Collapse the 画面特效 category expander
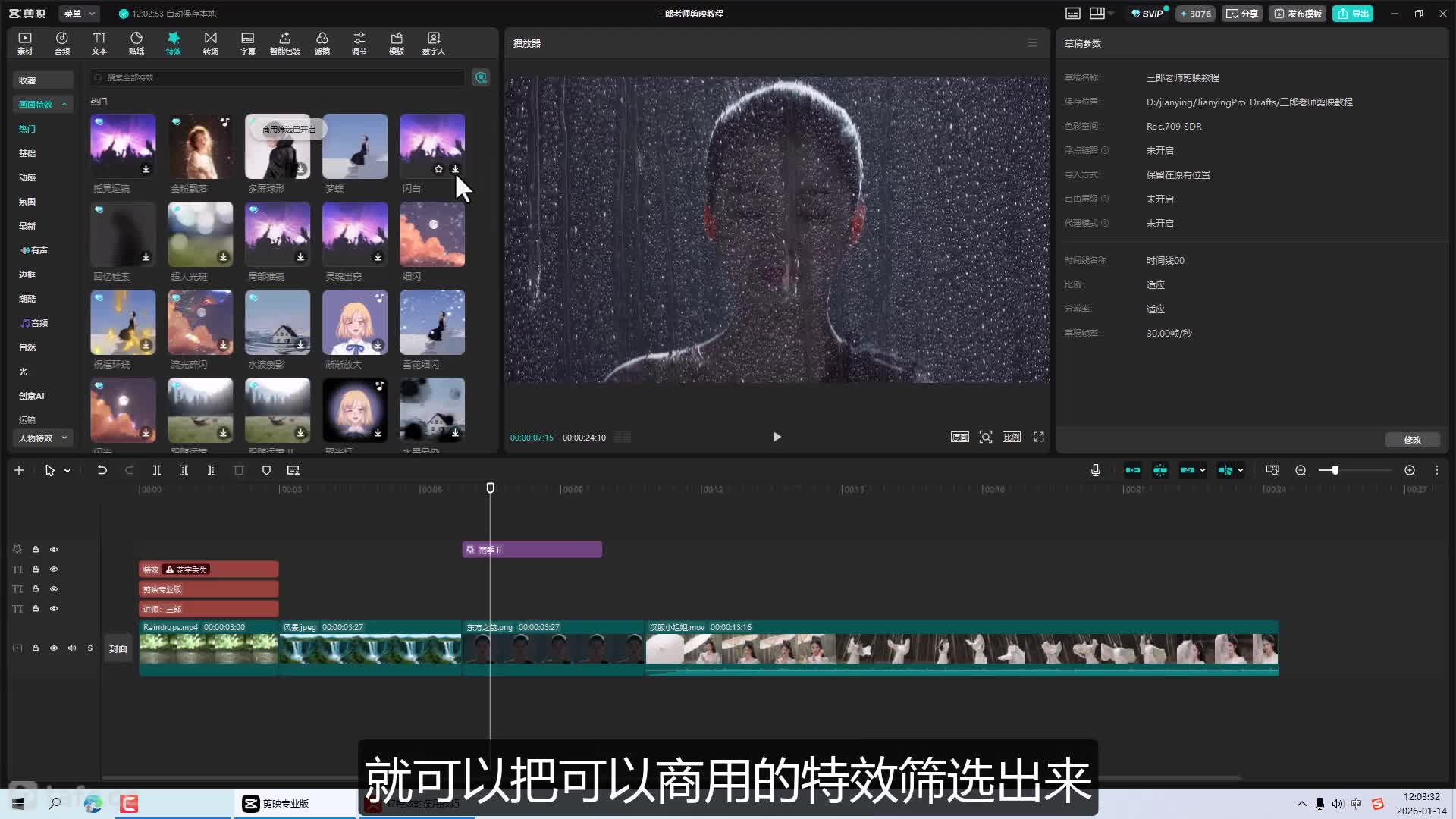Screen dimensions: 1456x819 point(64,105)
